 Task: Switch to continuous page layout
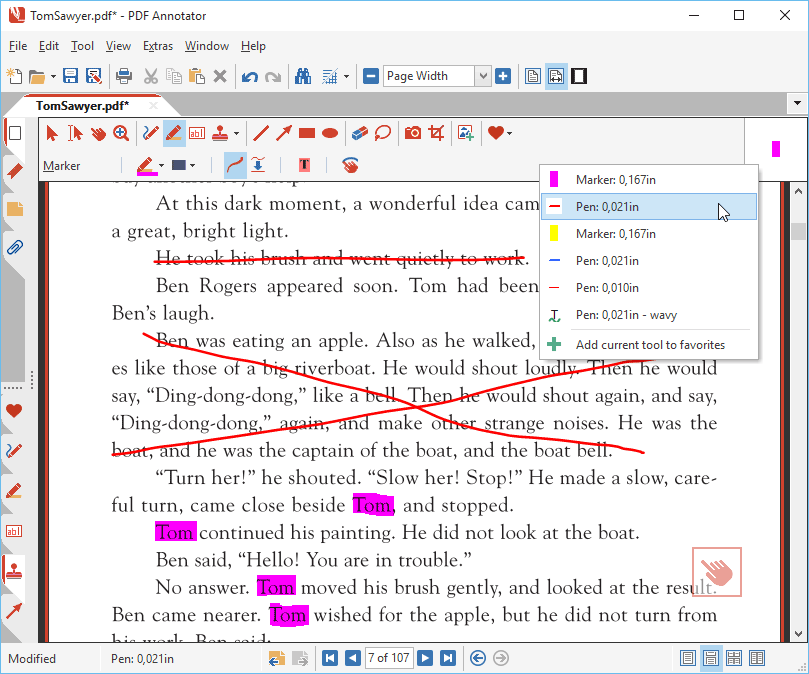pos(710,658)
